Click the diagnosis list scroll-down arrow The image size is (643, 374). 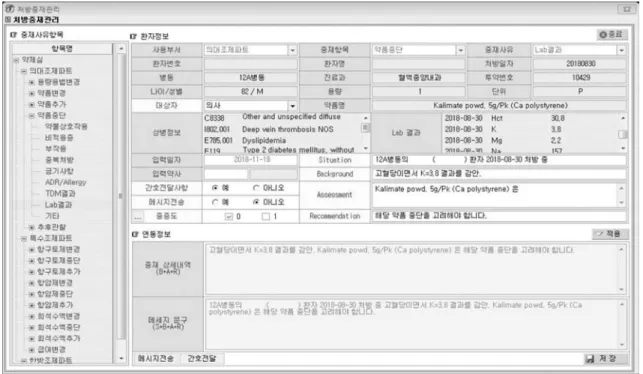coord(365,149)
